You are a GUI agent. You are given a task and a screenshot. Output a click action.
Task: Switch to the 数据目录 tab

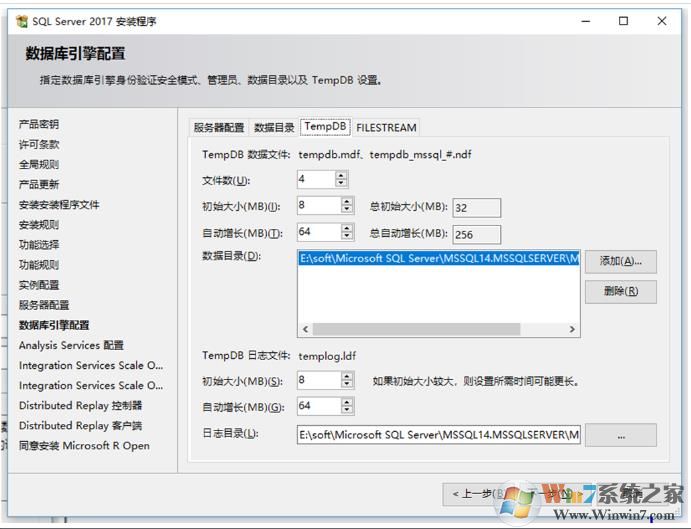click(x=274, y=127)
